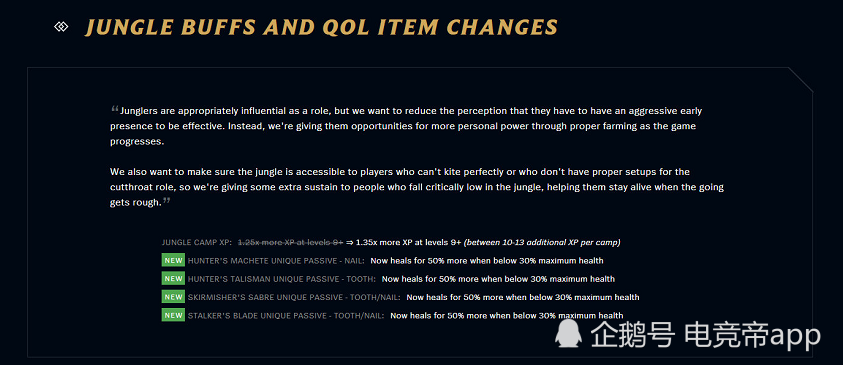Click the NEW badge for Skirmisher's Sabre

[x=173, y=297]
